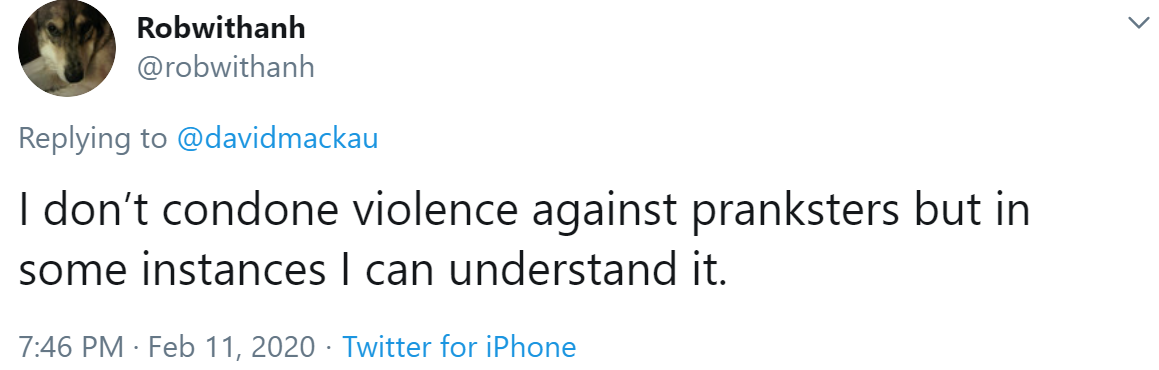Click the word "pranksters" in the tweet
This screenshot has width=1159, height=370.
click(795, 210)
